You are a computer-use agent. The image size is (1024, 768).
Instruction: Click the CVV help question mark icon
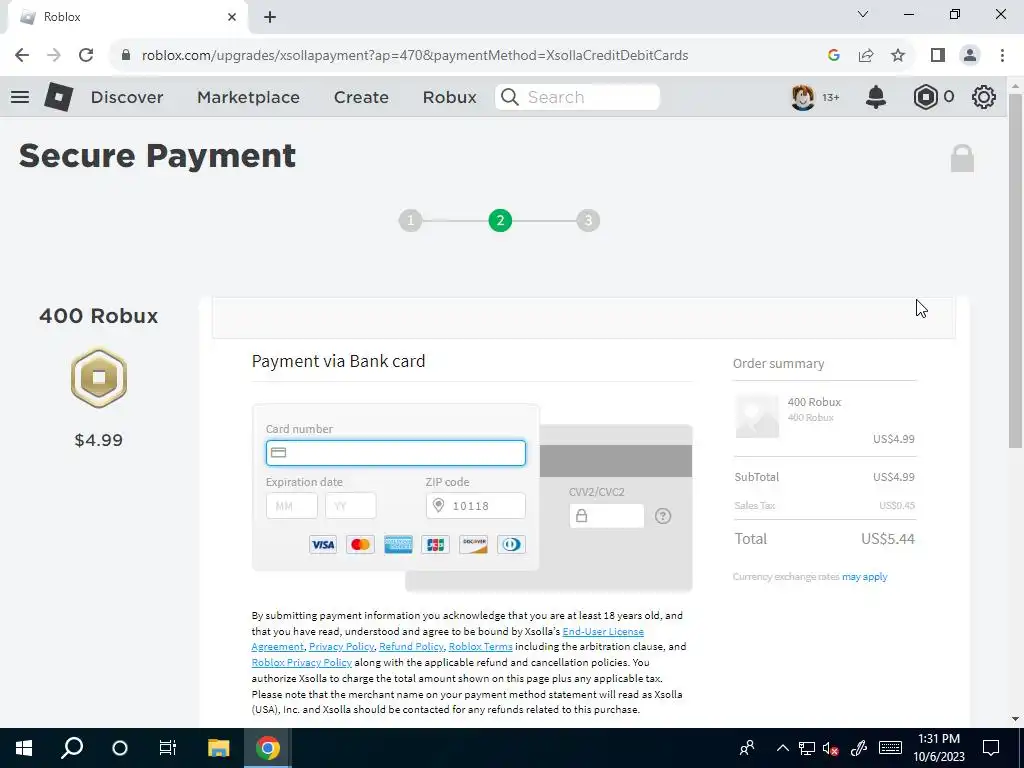click(663, 516)
